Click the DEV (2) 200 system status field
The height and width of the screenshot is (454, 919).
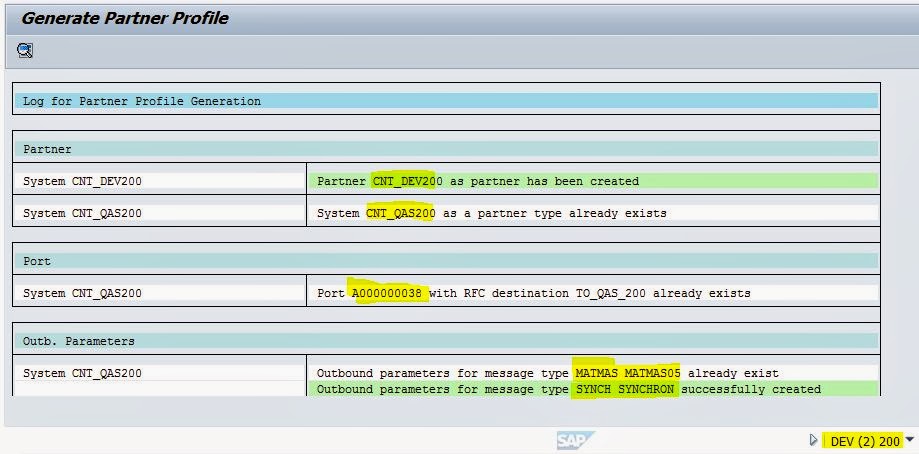(864, 441)
